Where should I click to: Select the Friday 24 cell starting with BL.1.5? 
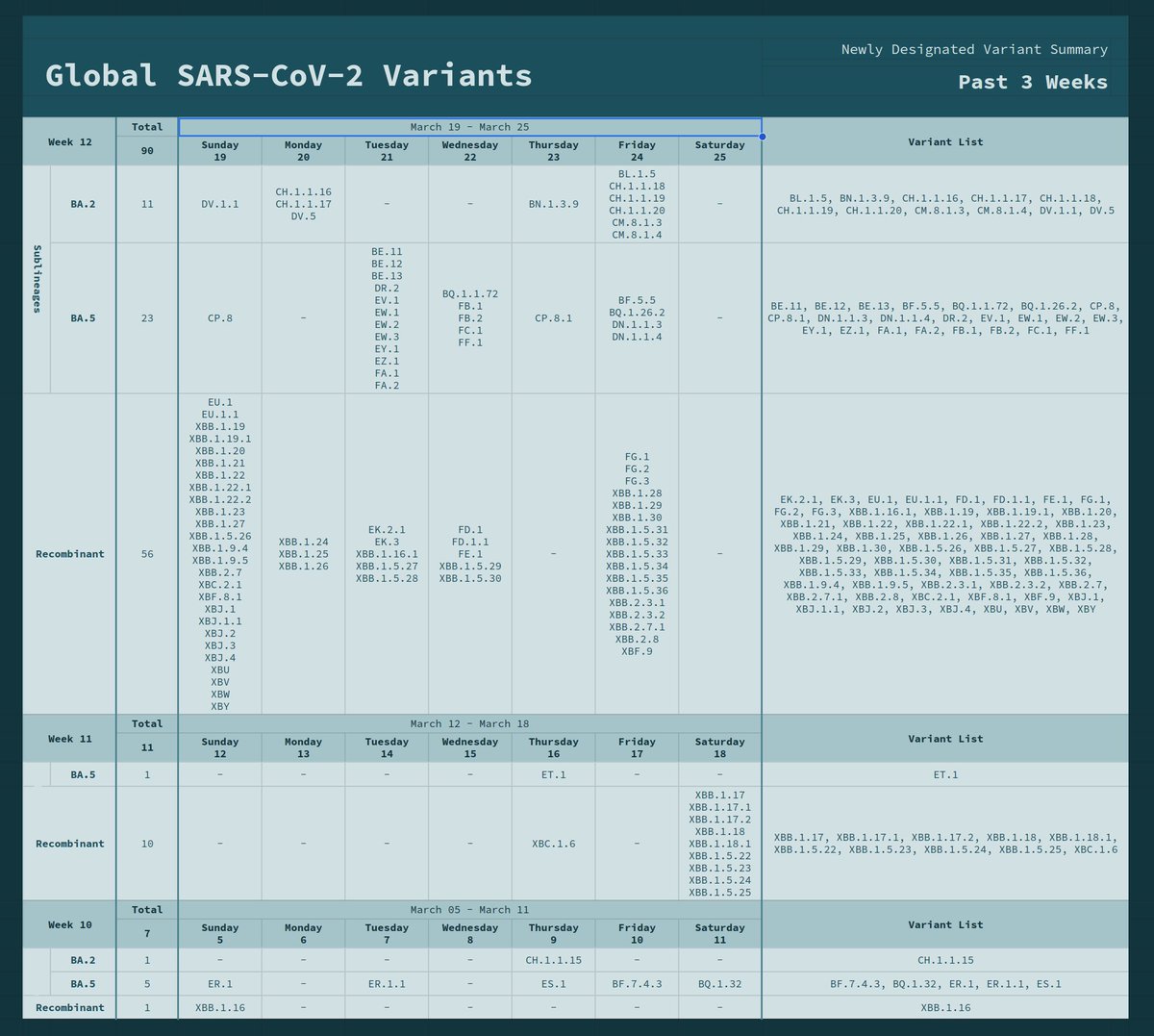click(637, 204)
